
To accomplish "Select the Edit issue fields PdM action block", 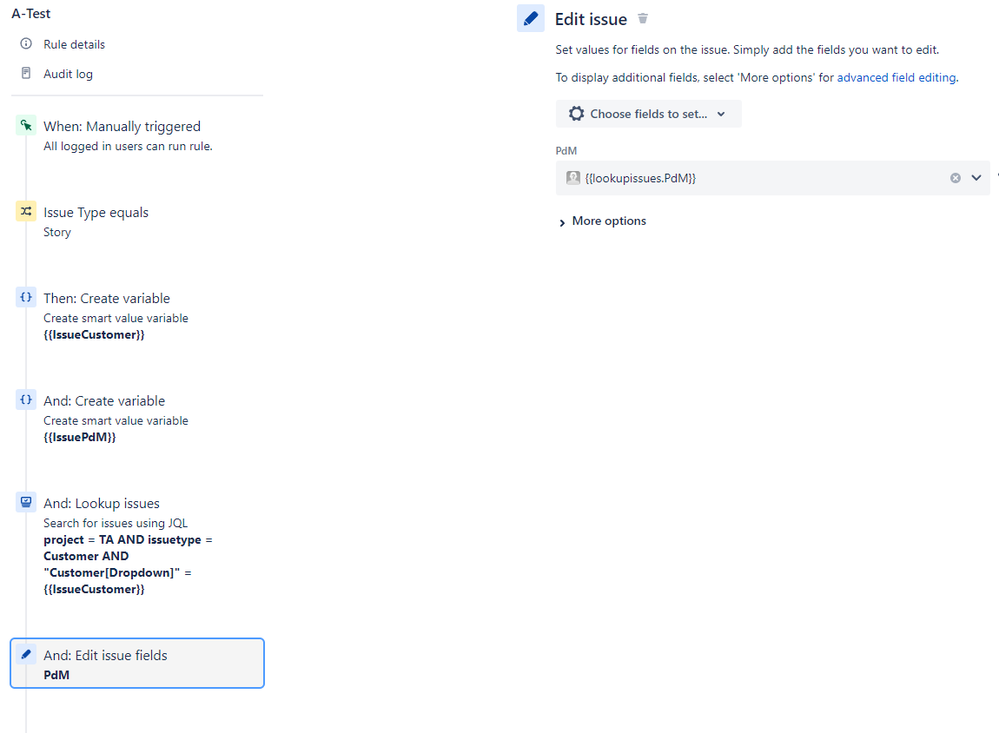I will (x=137, y=663).
